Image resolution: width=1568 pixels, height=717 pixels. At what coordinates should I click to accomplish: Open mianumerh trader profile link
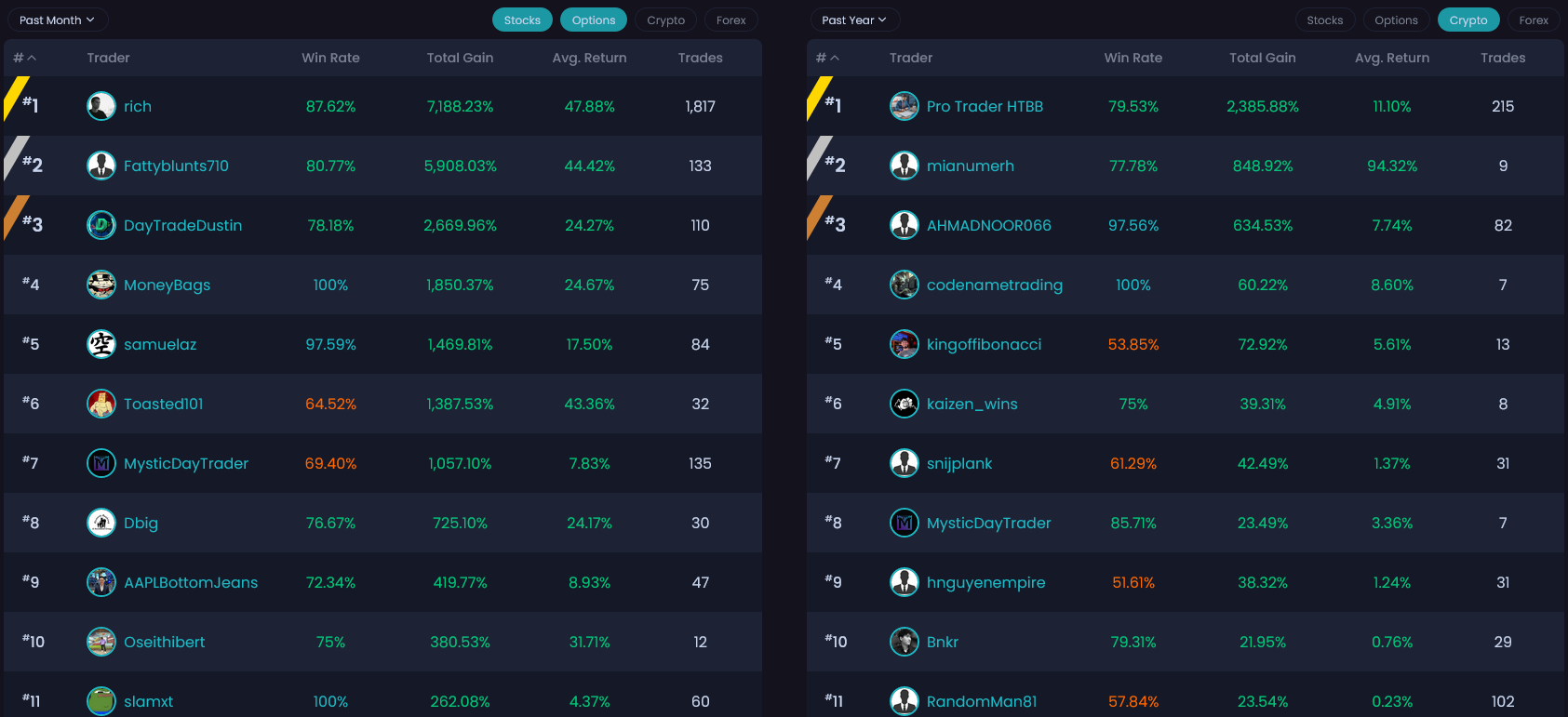pyautogui.click(x=970, y=166)
